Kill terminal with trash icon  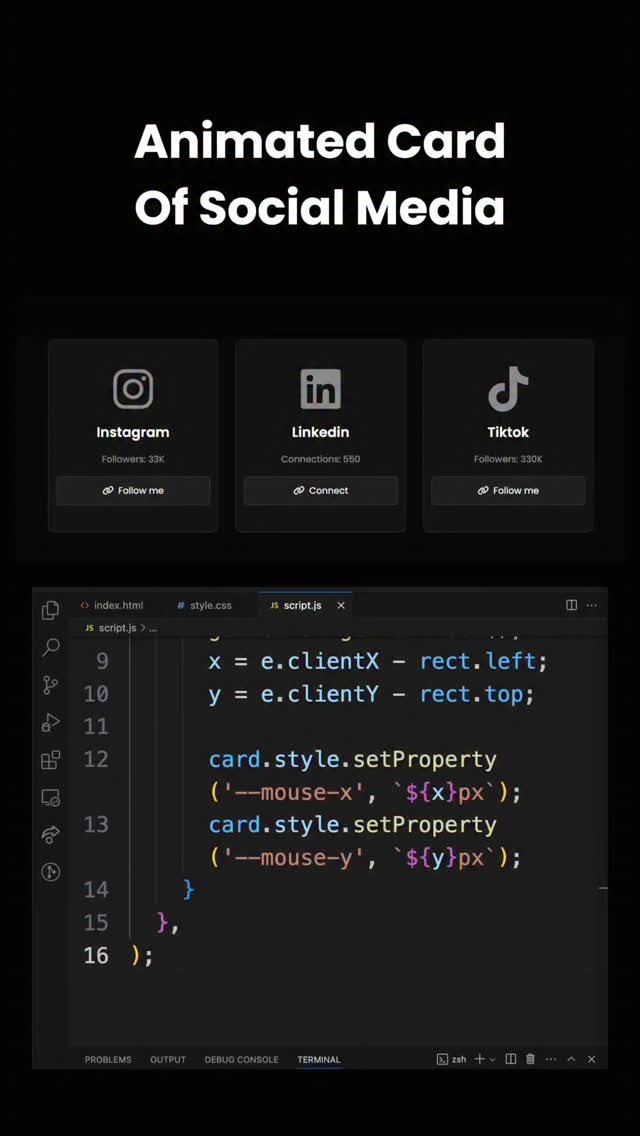530,1059
